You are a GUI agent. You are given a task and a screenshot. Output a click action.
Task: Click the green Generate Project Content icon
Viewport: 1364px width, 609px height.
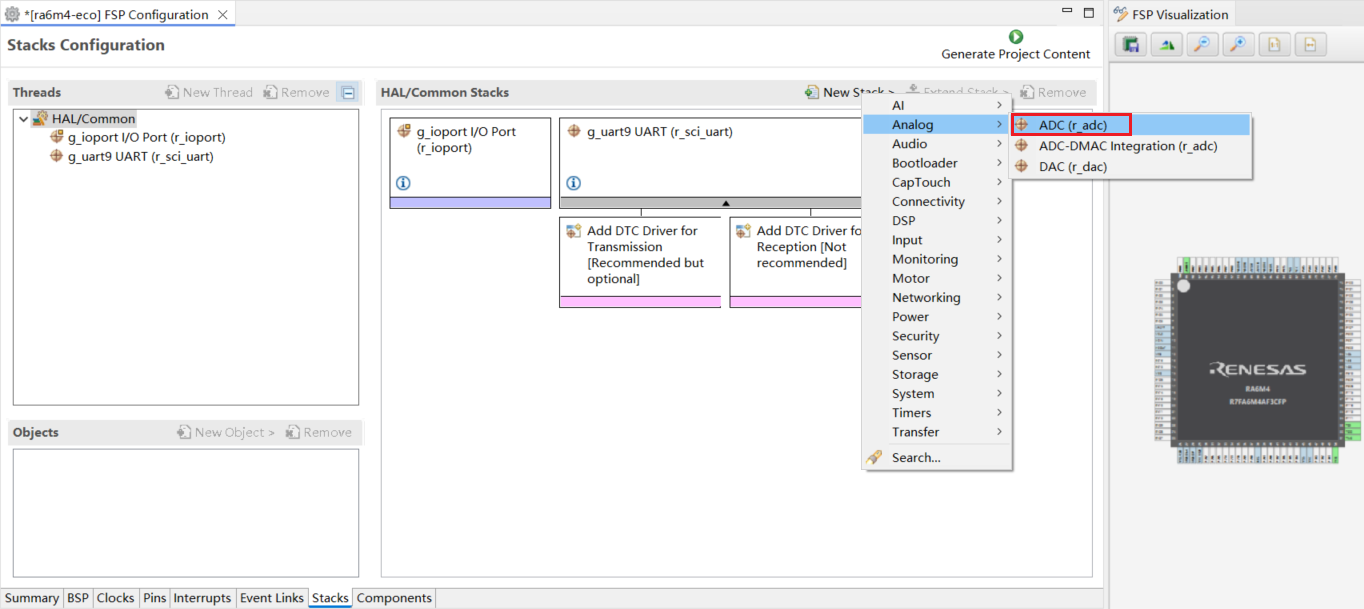coord(1016,37)
